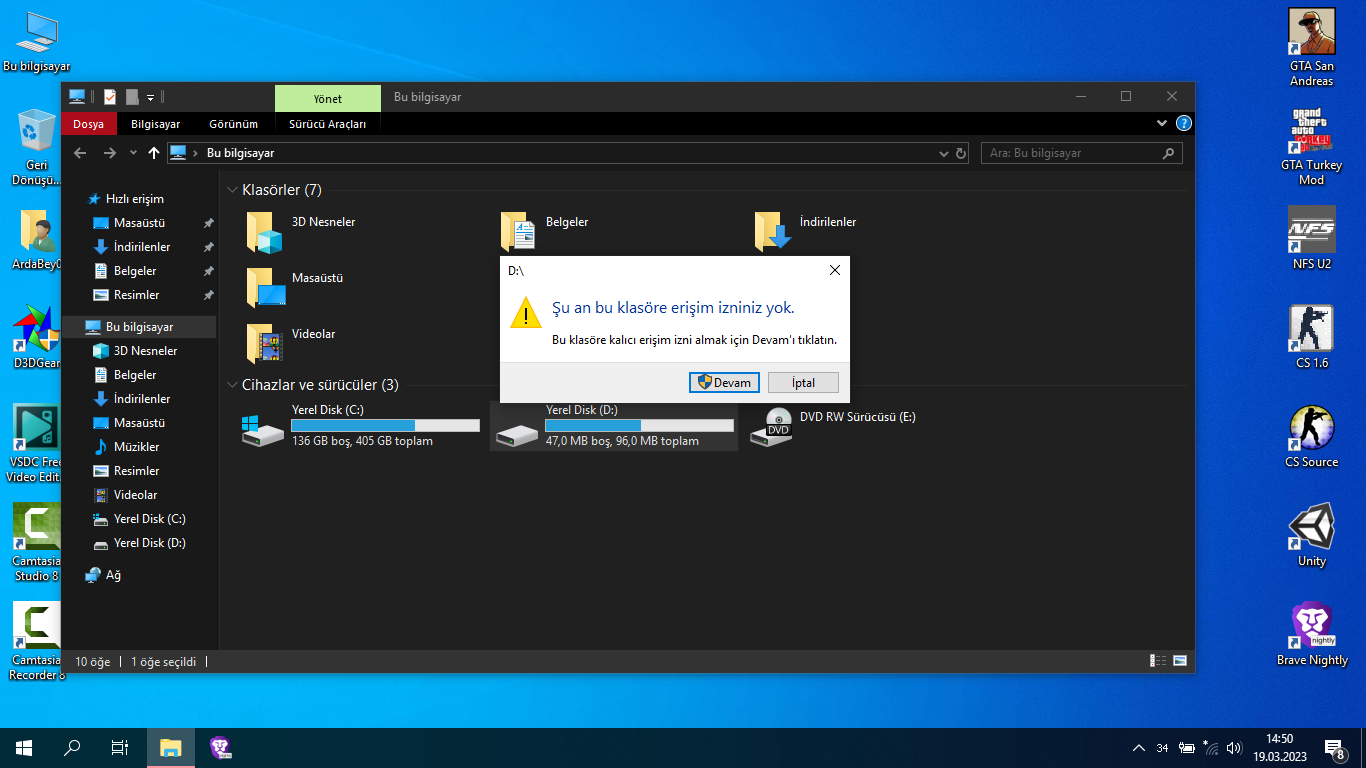Click the blue Help question mark icon
The image size is (1366, 768).
(x=1184, y=123)
